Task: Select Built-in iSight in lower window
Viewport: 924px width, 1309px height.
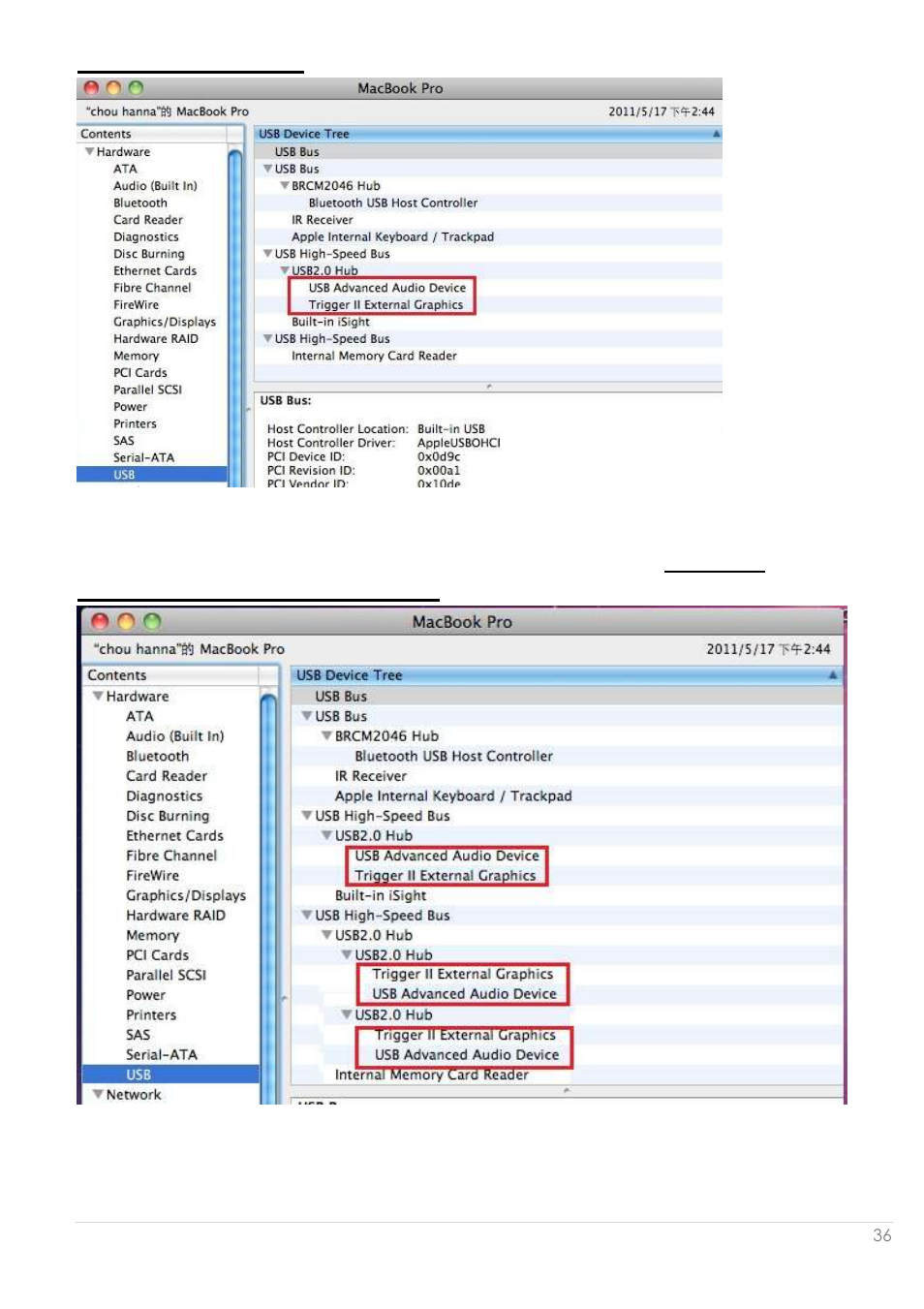Action: [381, 896]
